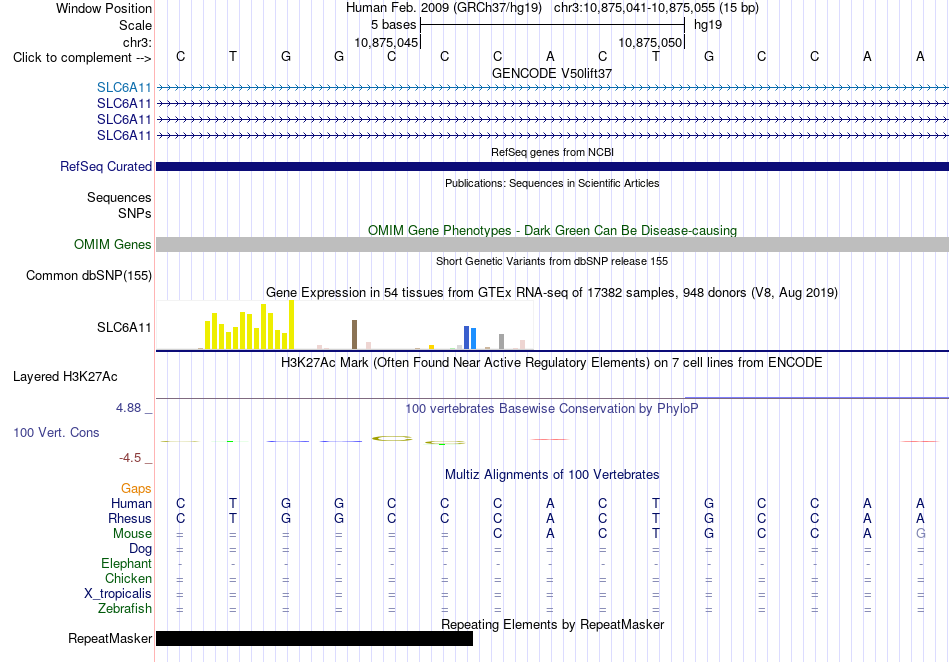Click the gray OMIM Genes bar
This screenshot has height=662, width=950.
point(552,245)
